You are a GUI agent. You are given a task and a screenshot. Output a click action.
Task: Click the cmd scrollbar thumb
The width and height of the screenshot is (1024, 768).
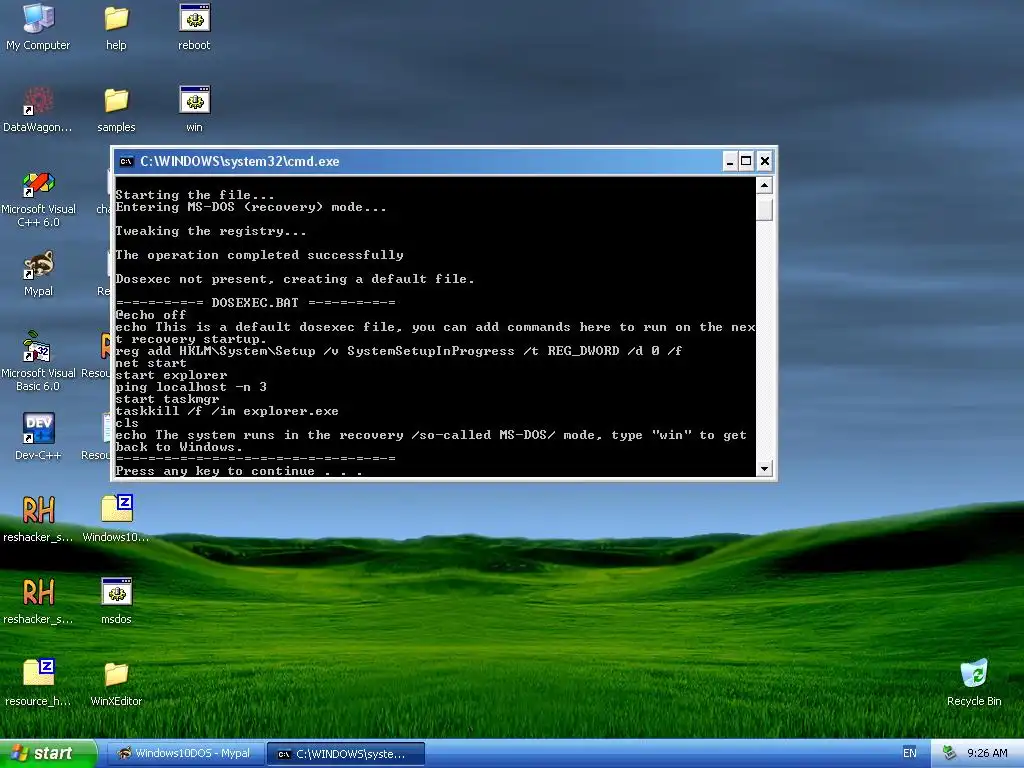[x=764, y=209]
